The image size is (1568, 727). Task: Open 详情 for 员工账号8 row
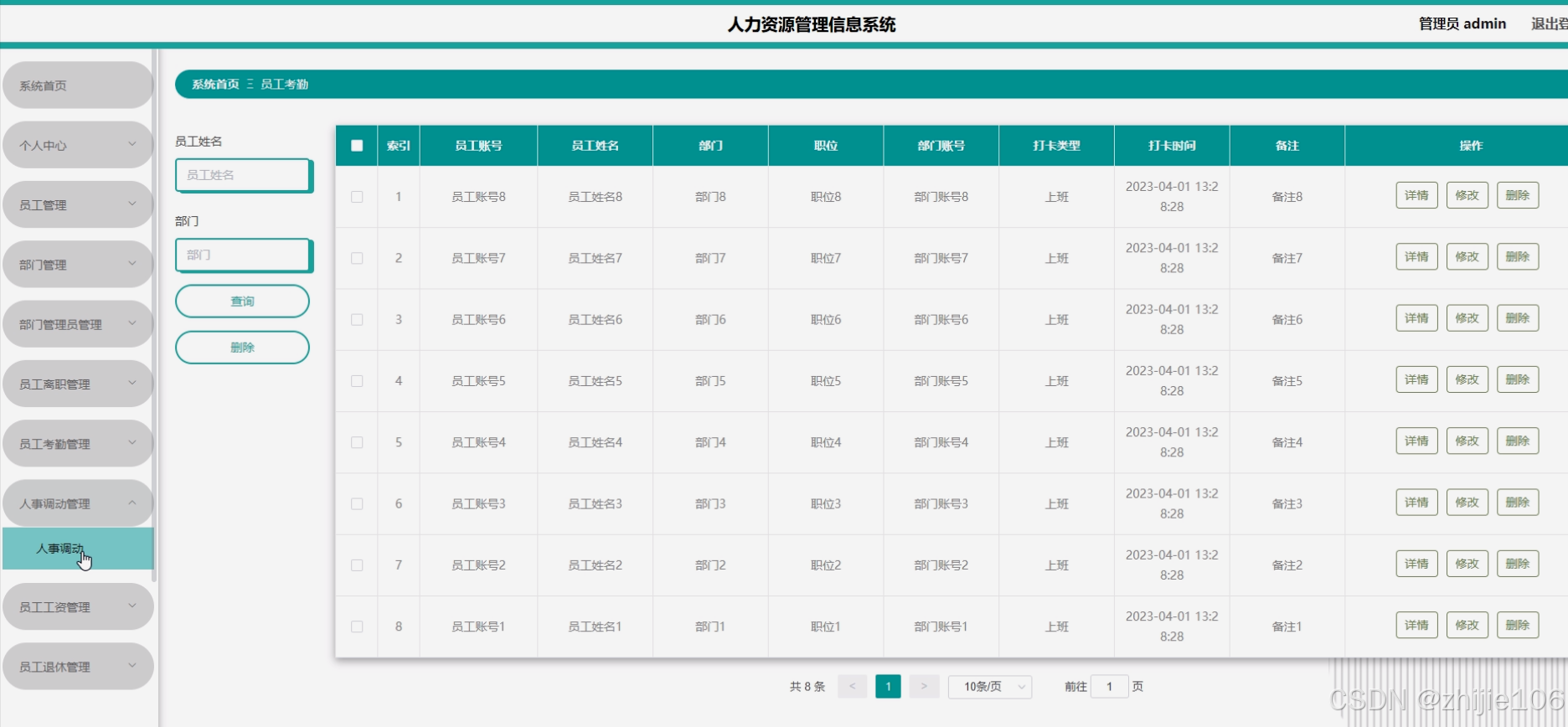[1416, 195]
